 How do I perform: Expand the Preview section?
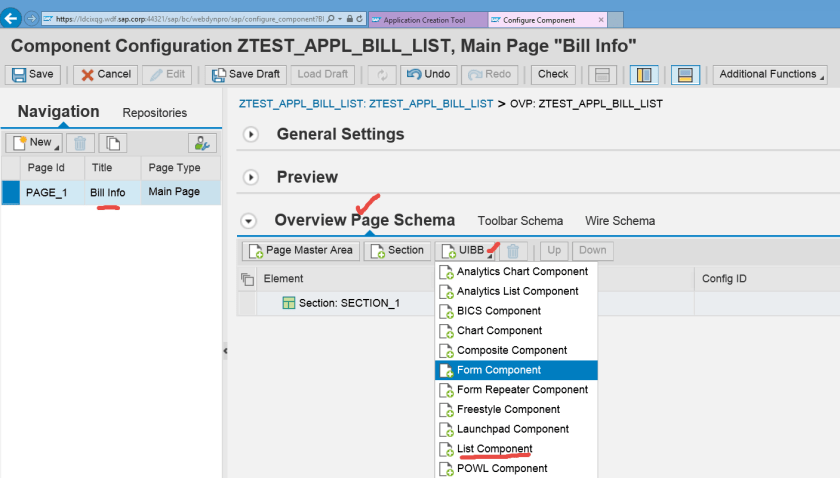(251, 177)
